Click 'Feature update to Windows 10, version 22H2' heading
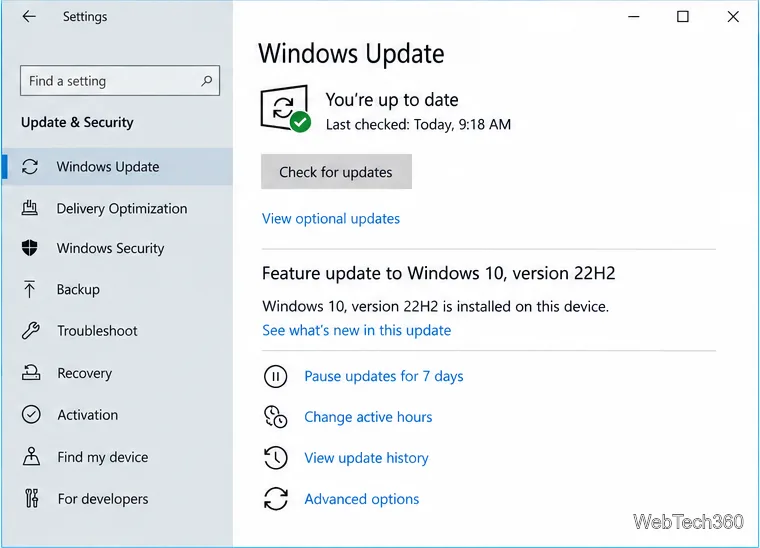This screenshot has width=760, height=548. tap(439, 273)
